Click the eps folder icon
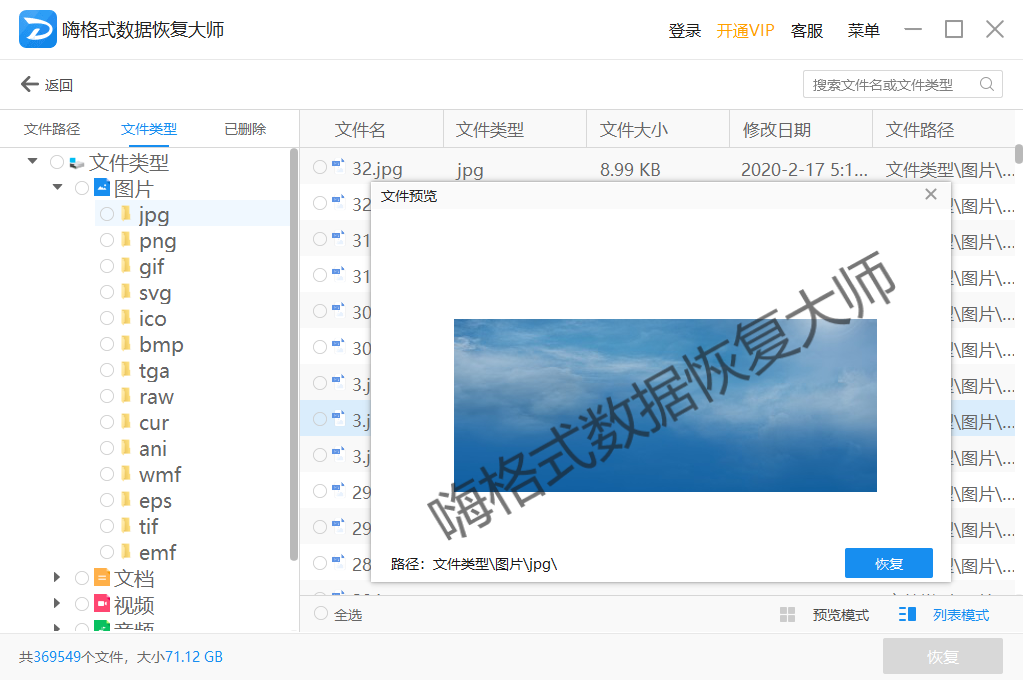1023x680 pixels. point(127,500)
